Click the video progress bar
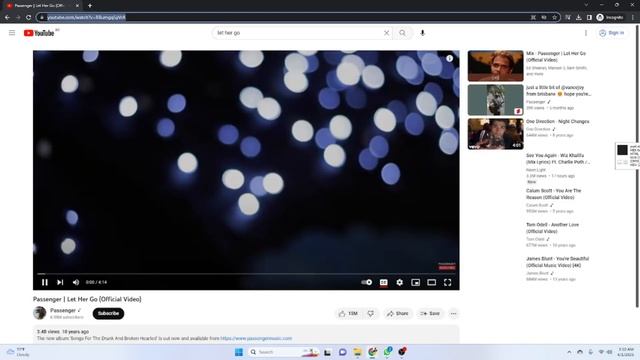Screen dimensions: 640x360 tap(246, 274)
